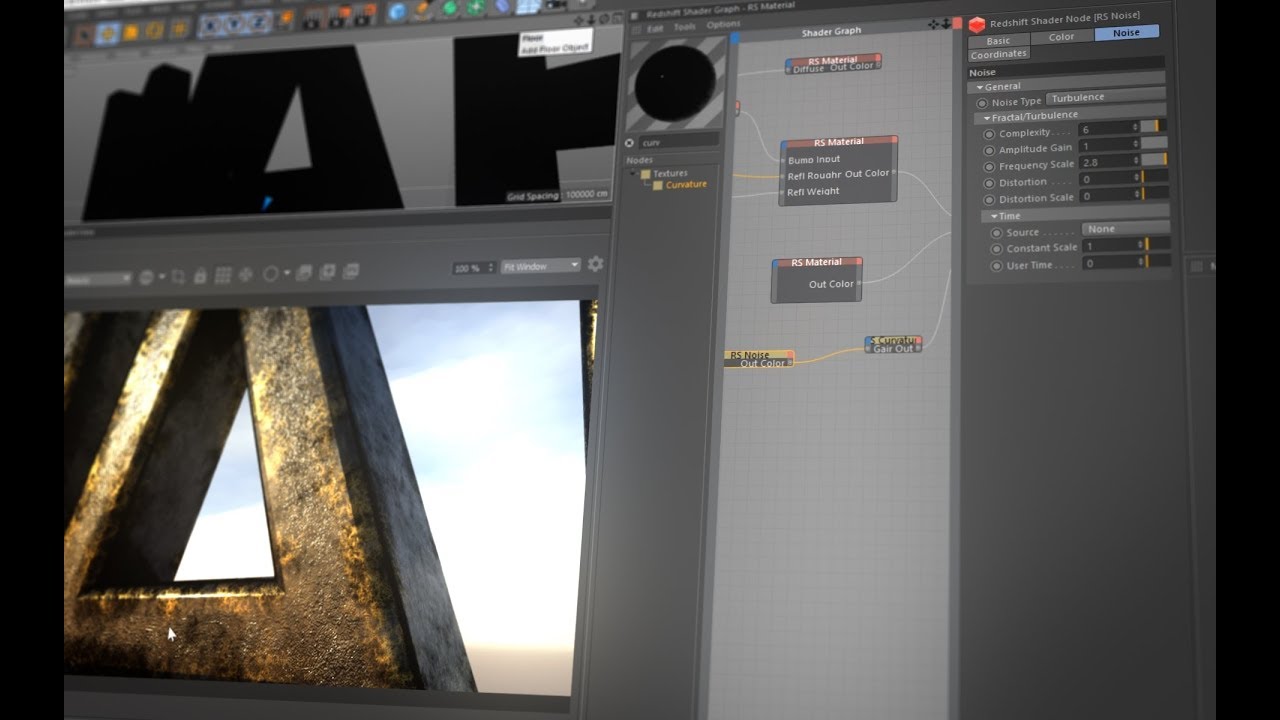The image size is (1280, 720).
Task: Select the Curvature node in the tree
Action: tap(686, 185)
